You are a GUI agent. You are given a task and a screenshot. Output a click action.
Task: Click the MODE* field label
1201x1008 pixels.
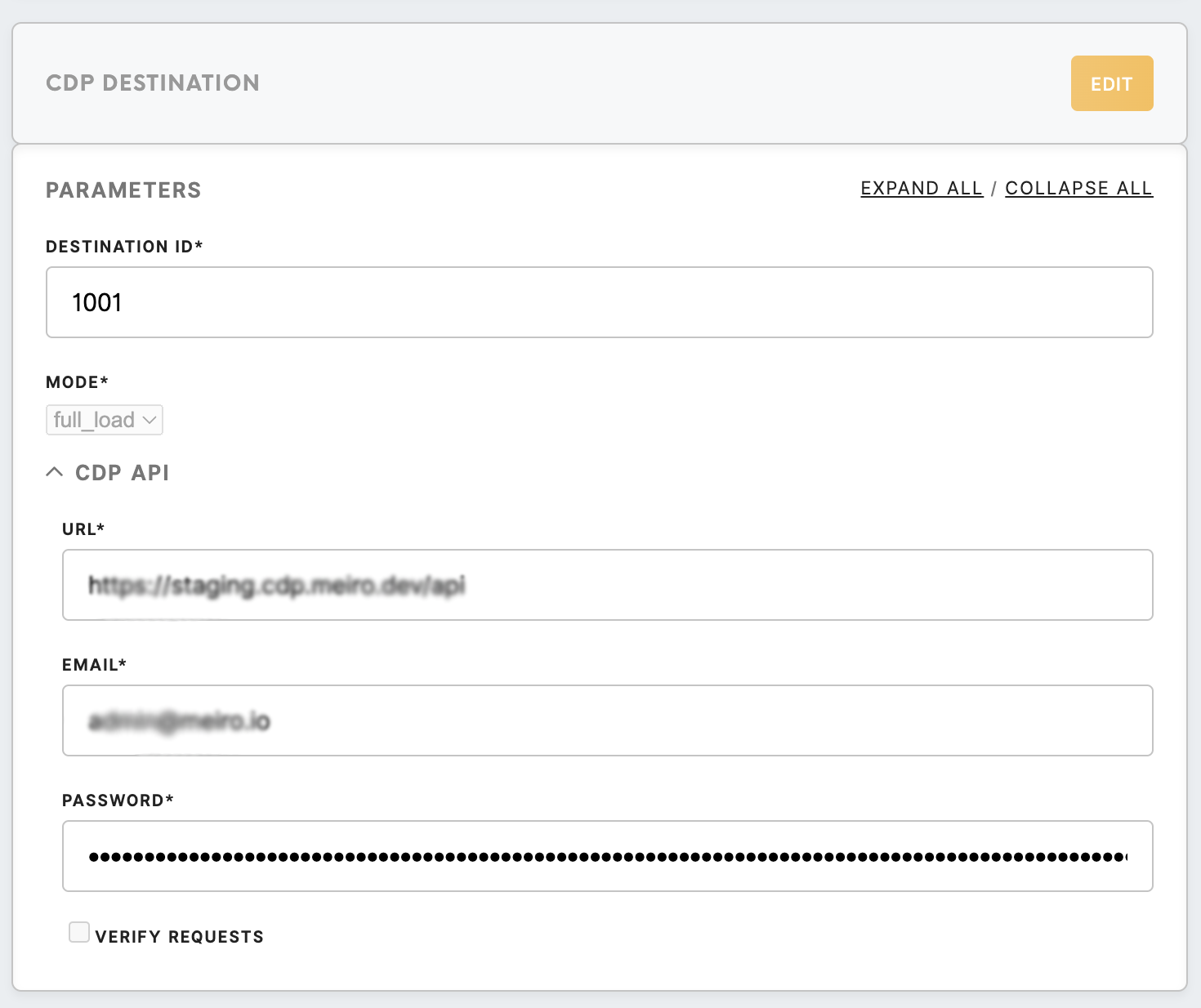(77, 382)
